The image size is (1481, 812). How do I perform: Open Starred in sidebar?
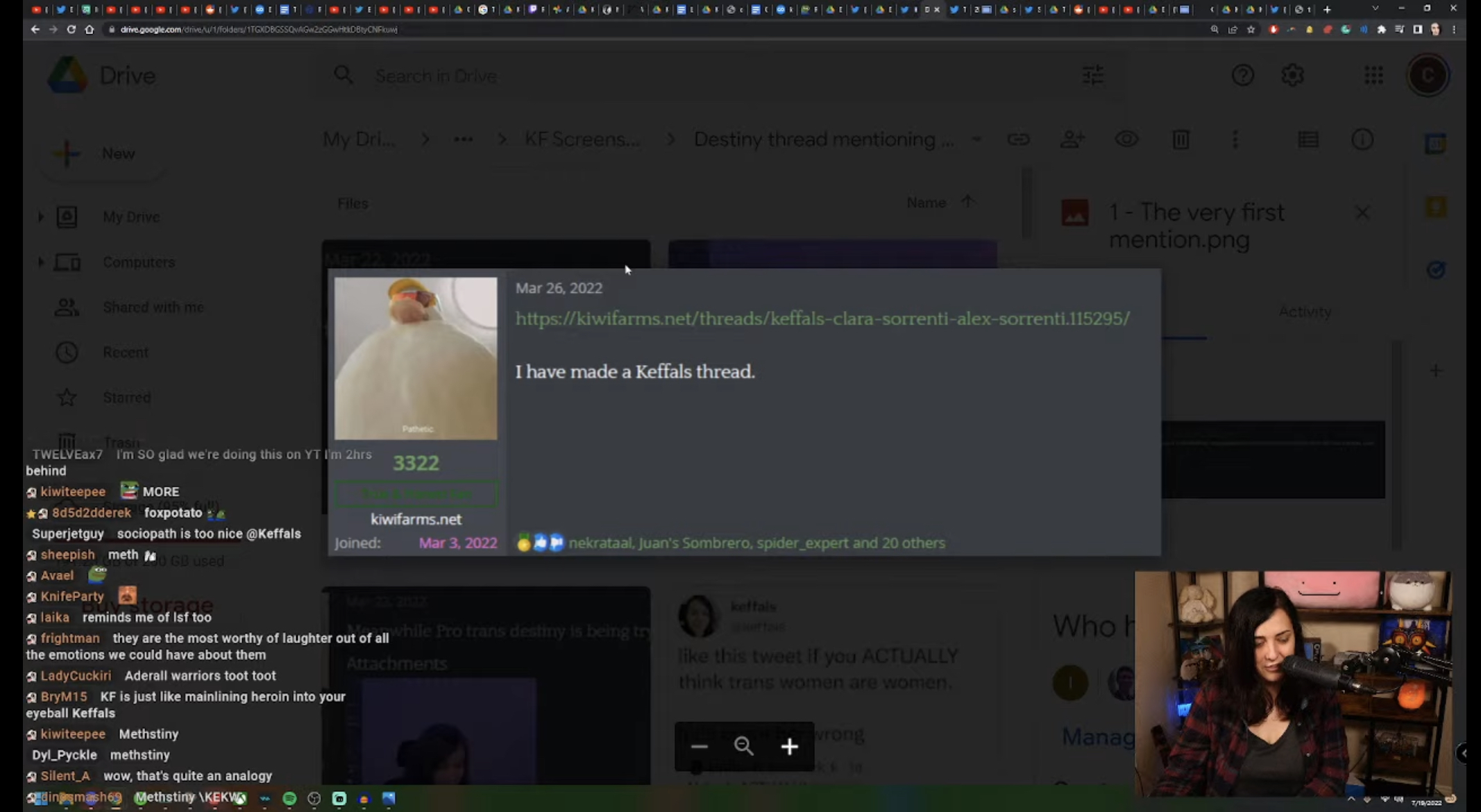(127, 398)
